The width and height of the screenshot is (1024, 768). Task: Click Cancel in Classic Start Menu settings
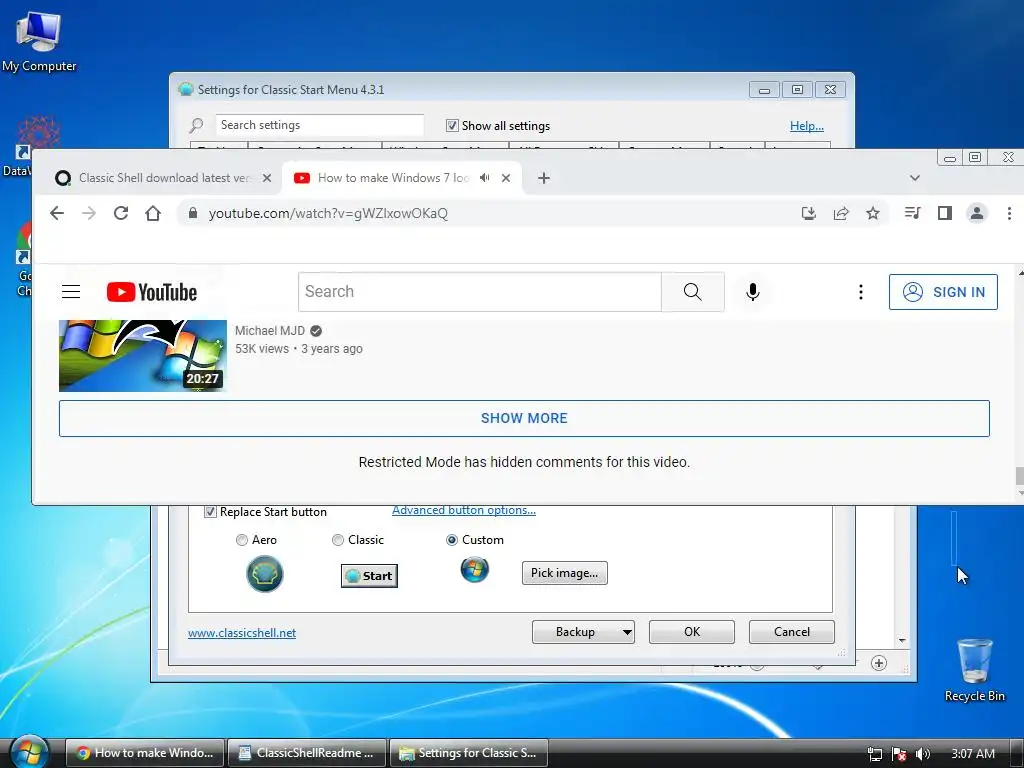pos(792,632)
